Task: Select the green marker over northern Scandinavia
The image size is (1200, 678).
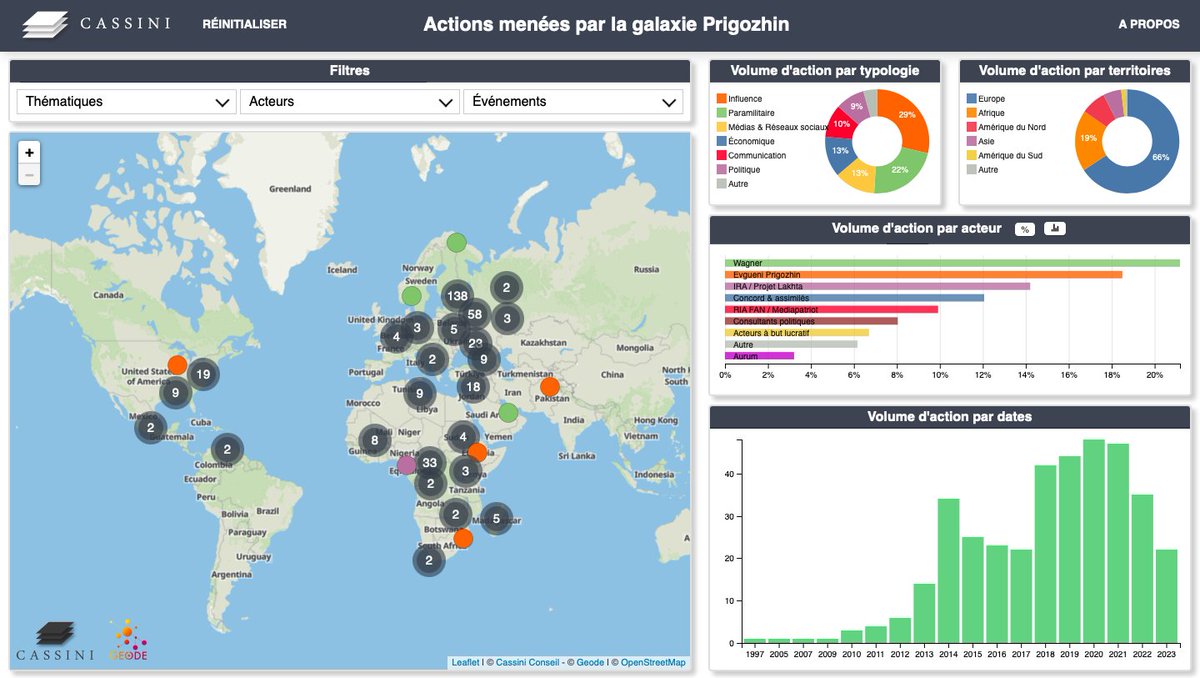Action: pyautogui.click(x=456, y=241)
